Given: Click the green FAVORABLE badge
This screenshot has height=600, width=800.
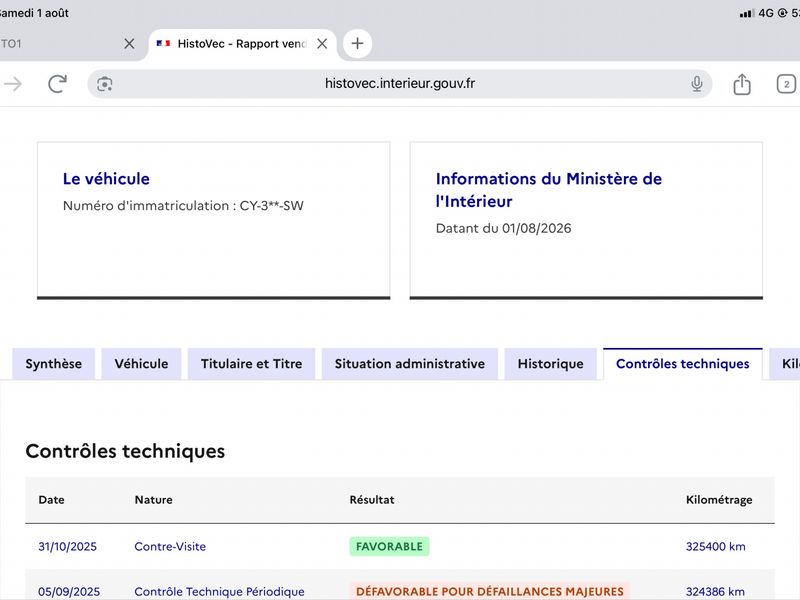Looking at the screenshot, I should coord(389,546).
